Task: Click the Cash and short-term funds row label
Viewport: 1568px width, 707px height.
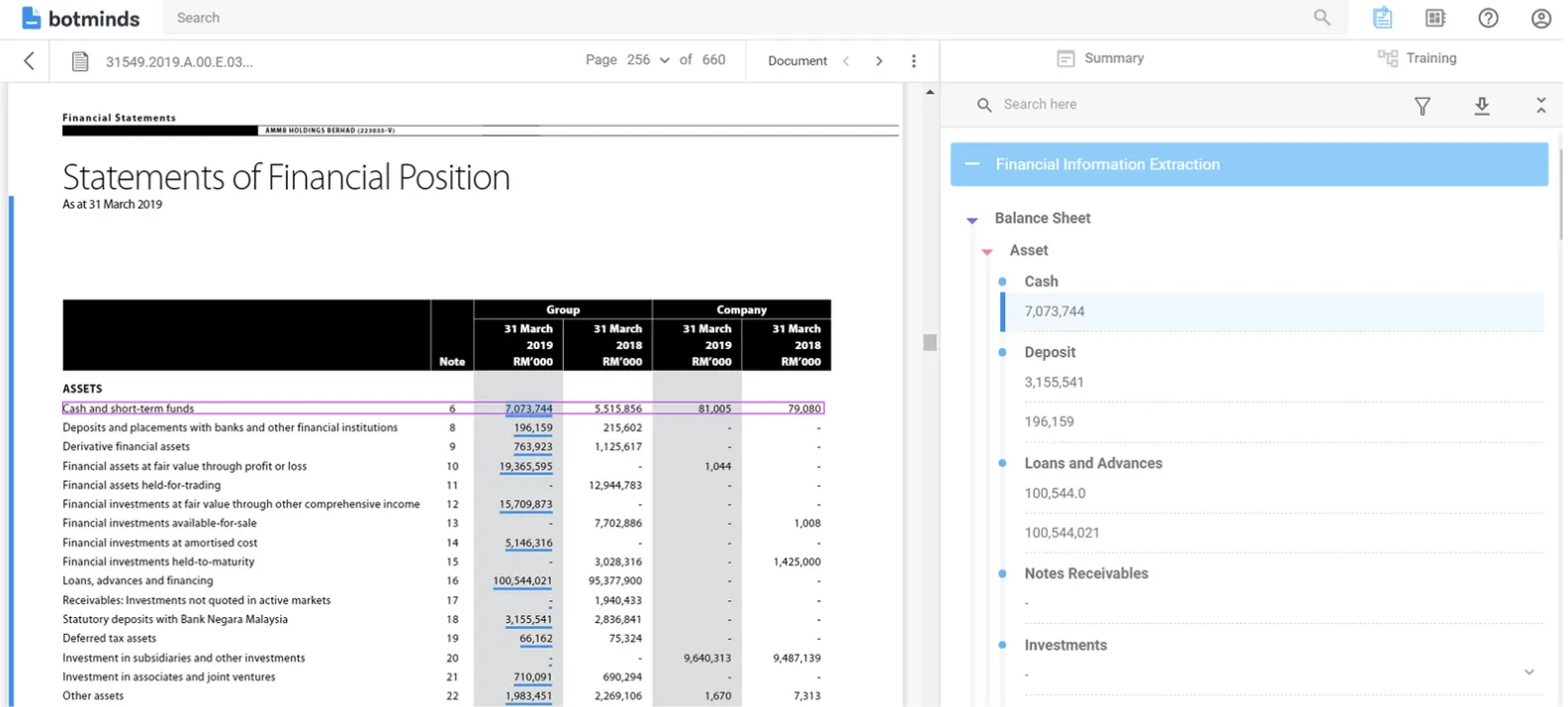Action: [x=128, y=408]
